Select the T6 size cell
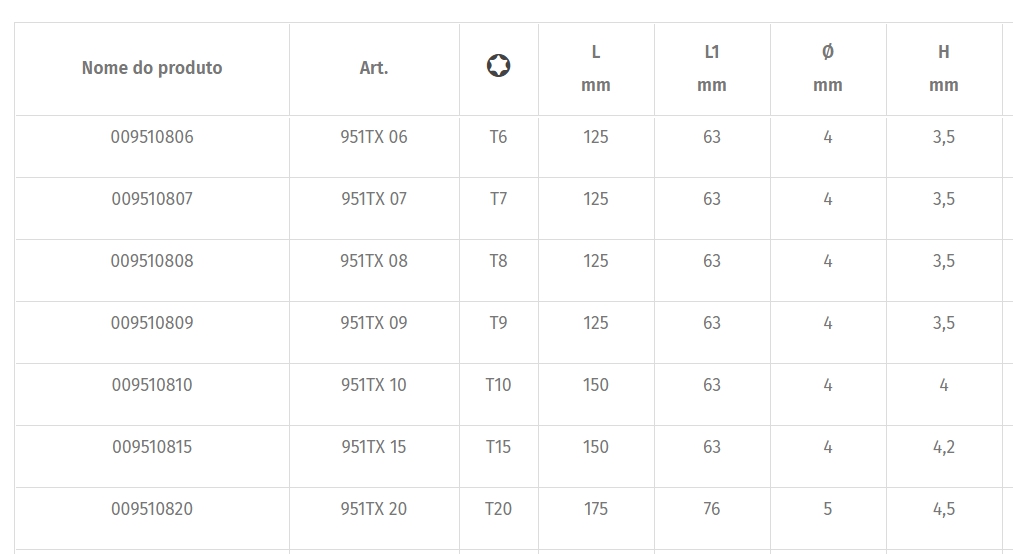The height and width of the screenshot is (554, 1013). point(498,137)
